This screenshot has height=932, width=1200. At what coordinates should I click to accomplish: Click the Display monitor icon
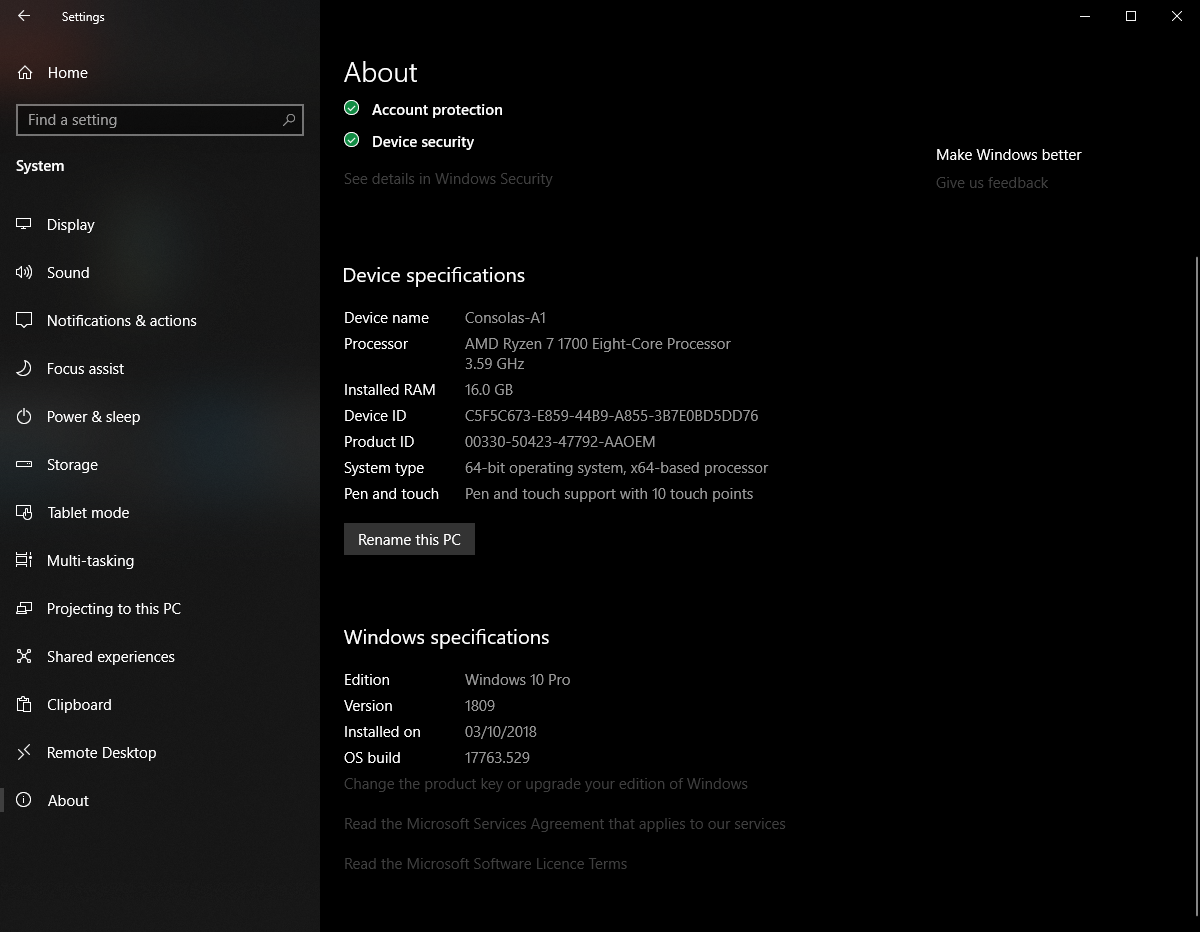25,225
